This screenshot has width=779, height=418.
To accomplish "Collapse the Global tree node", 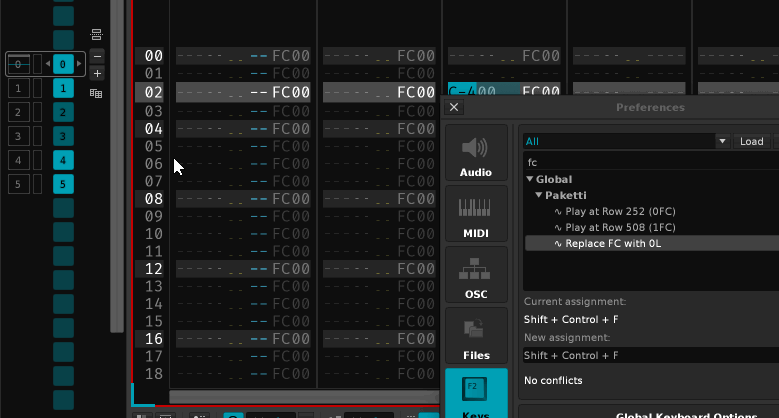I will click(530, 180).
